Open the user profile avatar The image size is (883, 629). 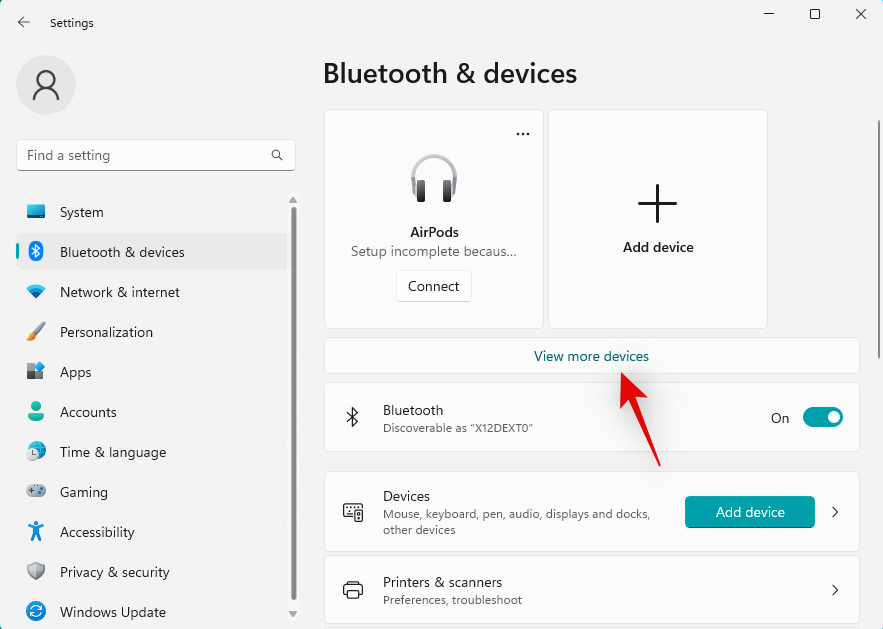coord(46,85)
